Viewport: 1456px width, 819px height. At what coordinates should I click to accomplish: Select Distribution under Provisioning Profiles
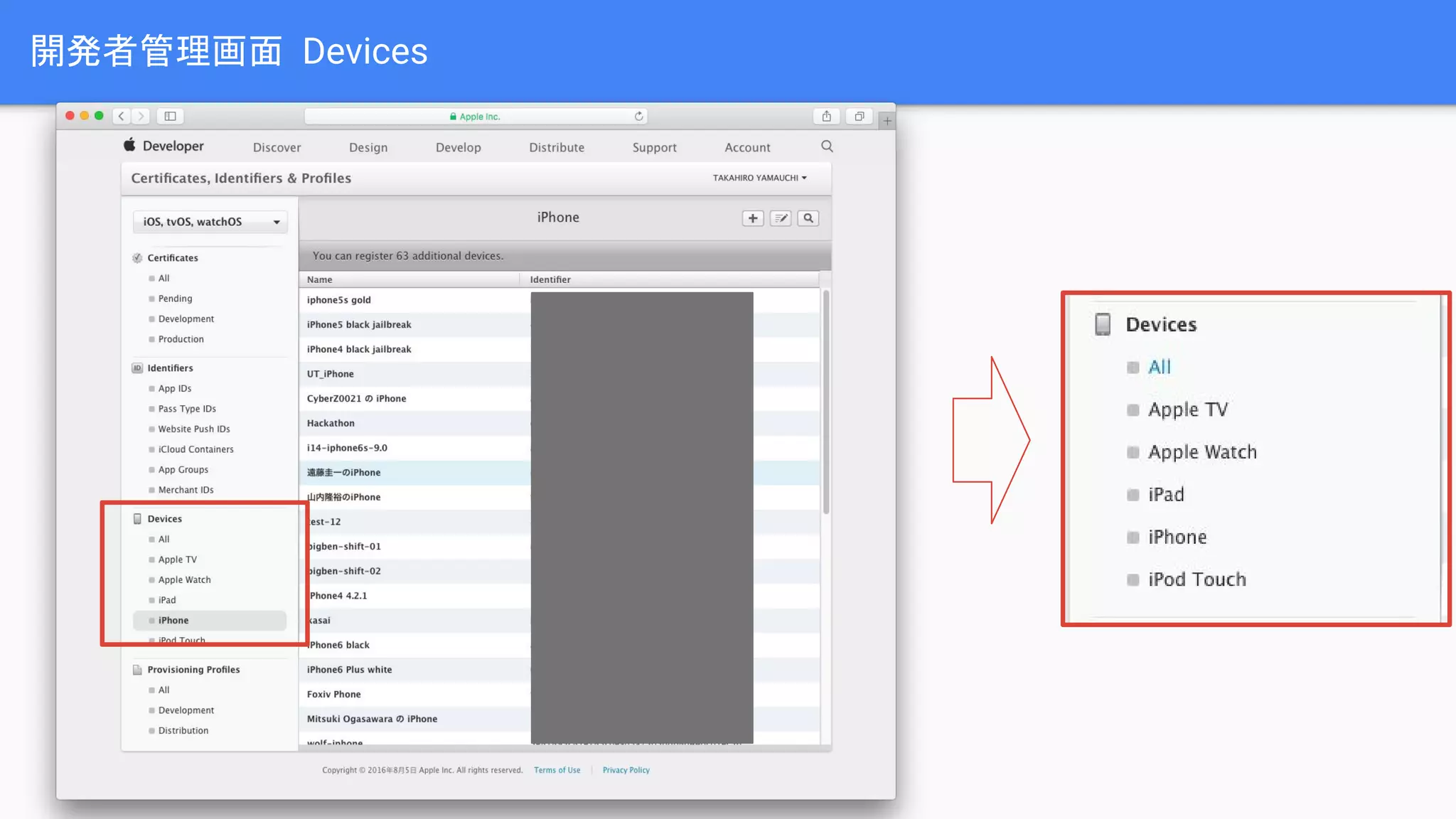click(183, 730)
